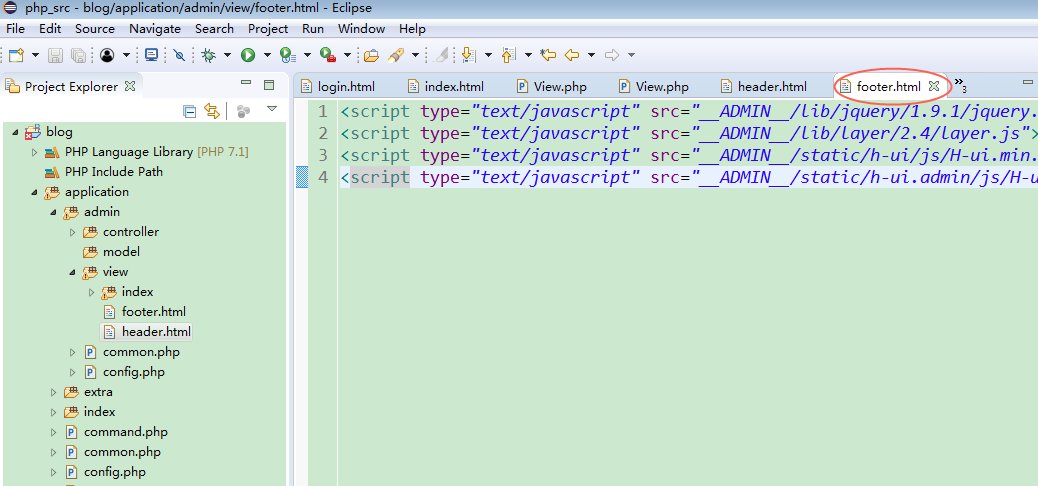Click the External Tools run icon
1038x486 pixels.
coord(326,55)
